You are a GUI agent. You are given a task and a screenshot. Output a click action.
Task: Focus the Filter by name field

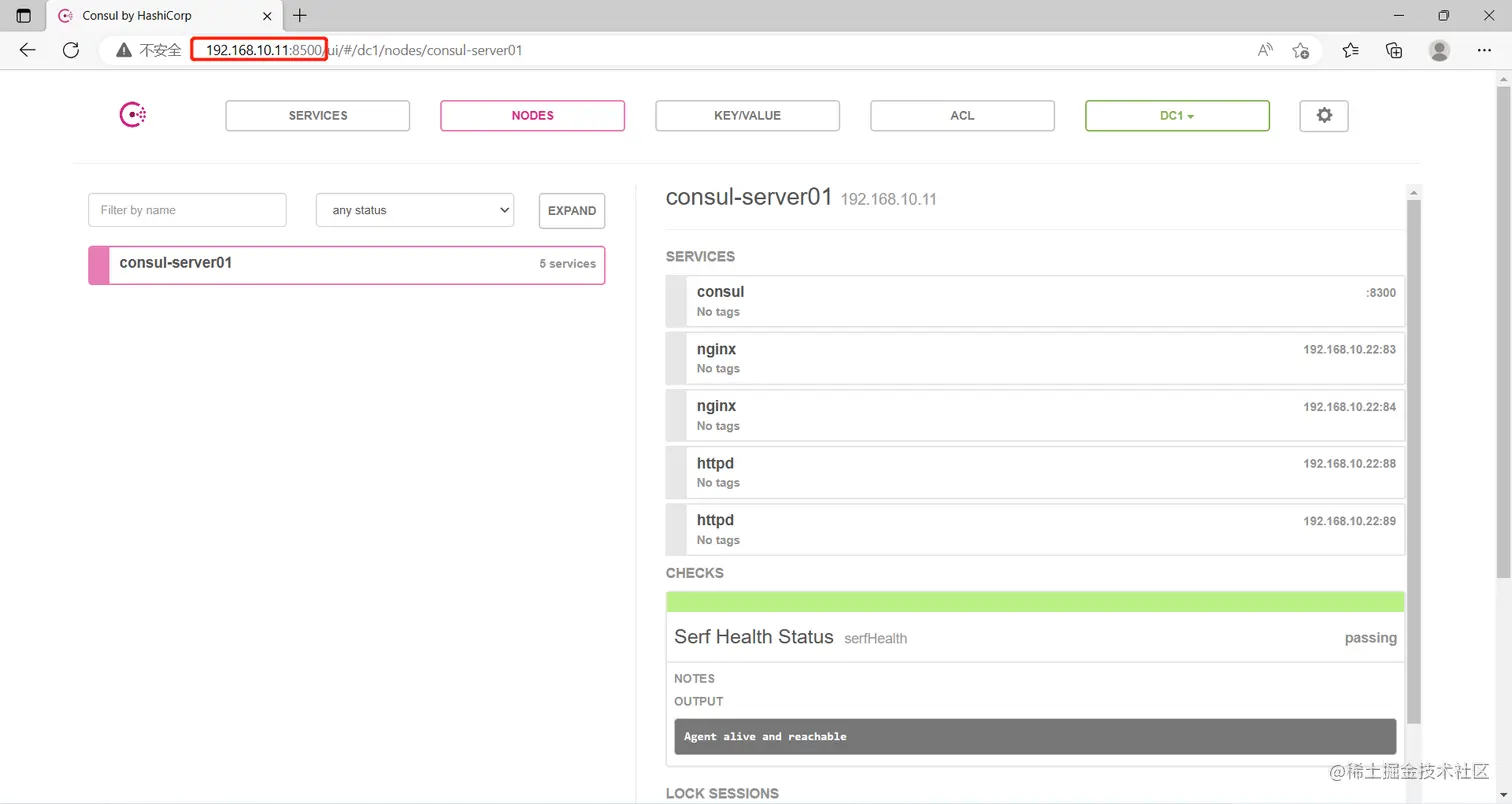(x=187, y=210)
